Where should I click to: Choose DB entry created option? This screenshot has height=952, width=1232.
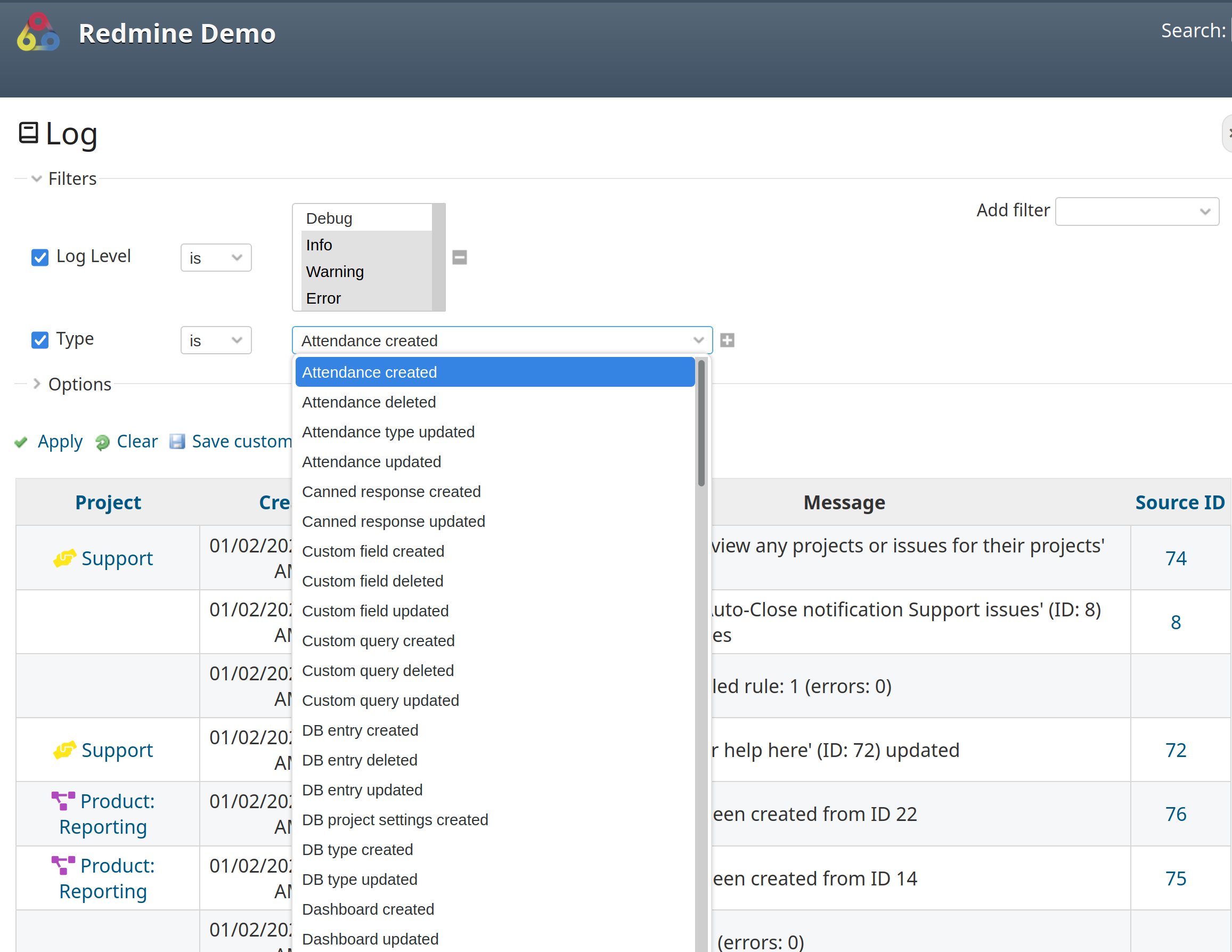[495, 730]
